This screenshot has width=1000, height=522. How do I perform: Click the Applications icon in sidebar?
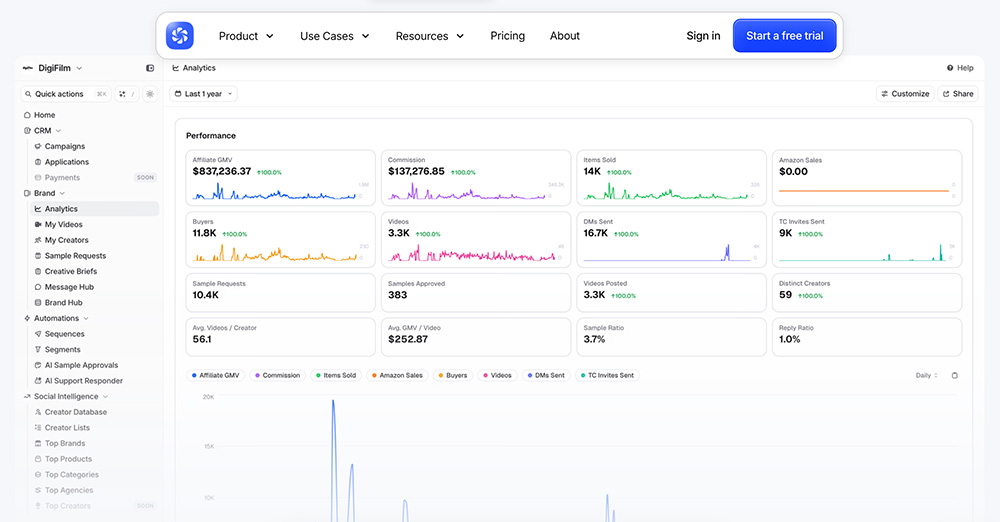(x=38, y=162)
